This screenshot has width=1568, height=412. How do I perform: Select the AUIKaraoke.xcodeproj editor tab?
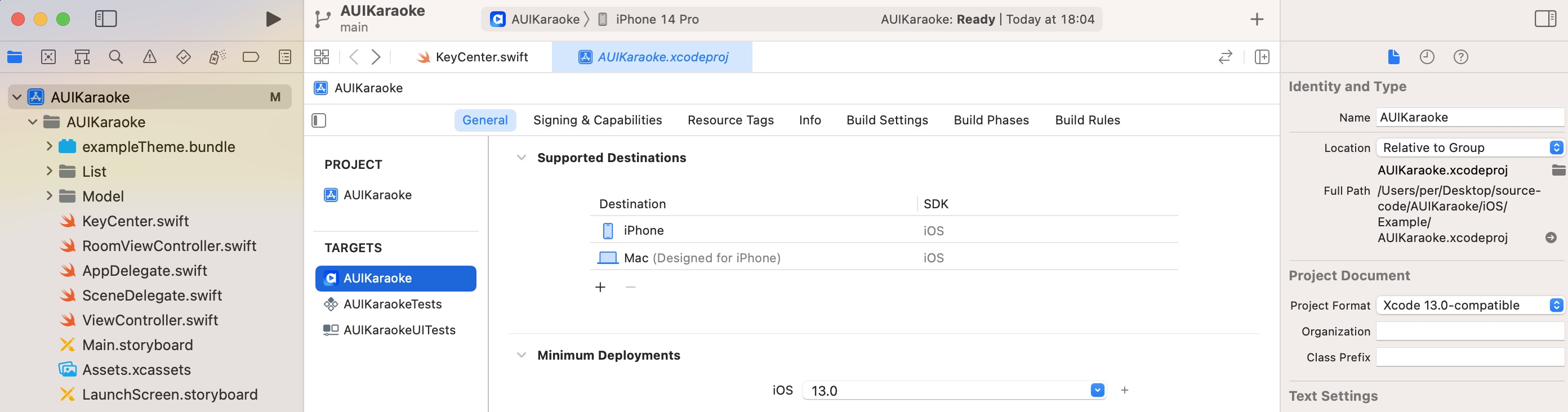tap(653, 57)
